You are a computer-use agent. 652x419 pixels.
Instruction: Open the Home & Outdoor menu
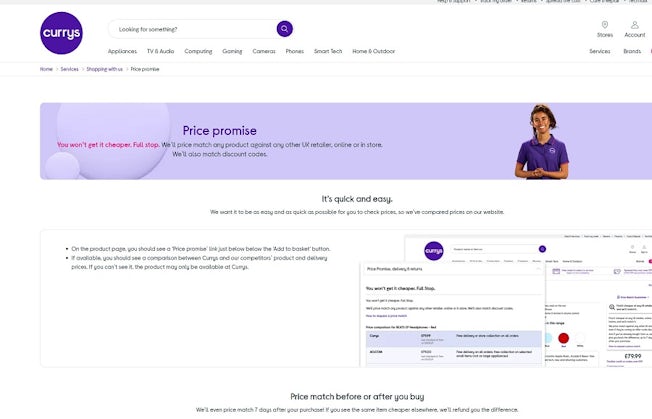click(373, 51)
